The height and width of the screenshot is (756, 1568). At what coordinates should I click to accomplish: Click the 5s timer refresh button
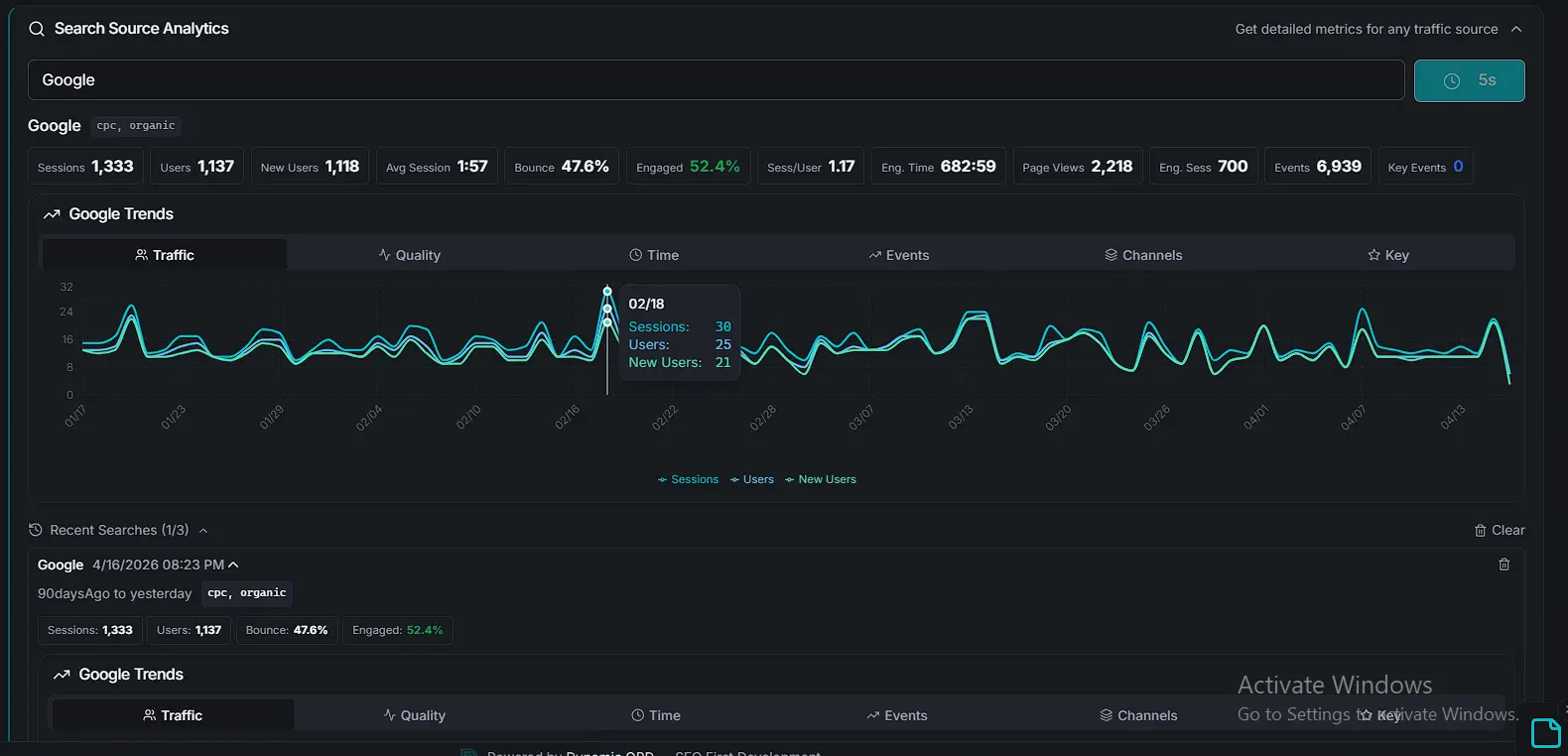click(1469, 80)
